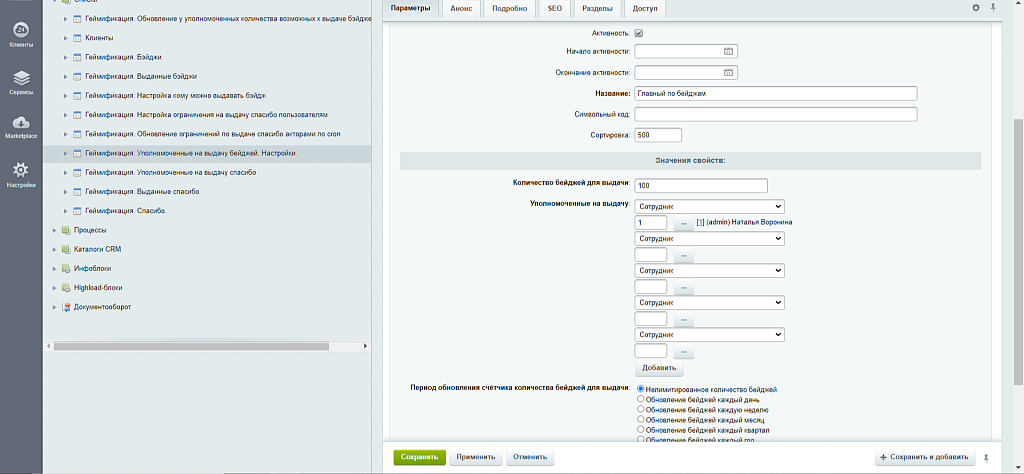Switch to the SEO tab
The image size is (1024, 474).
(x=554, y=8)
